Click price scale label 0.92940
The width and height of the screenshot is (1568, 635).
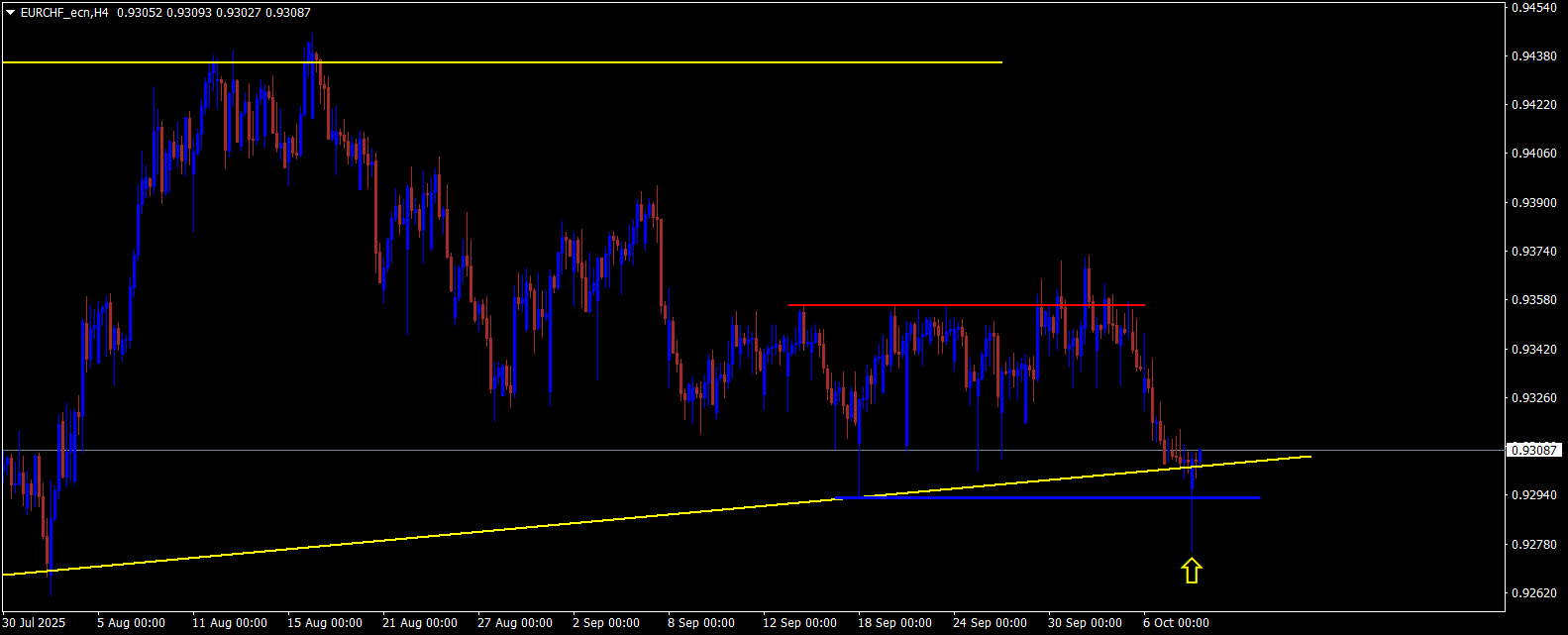point(1532,495)
